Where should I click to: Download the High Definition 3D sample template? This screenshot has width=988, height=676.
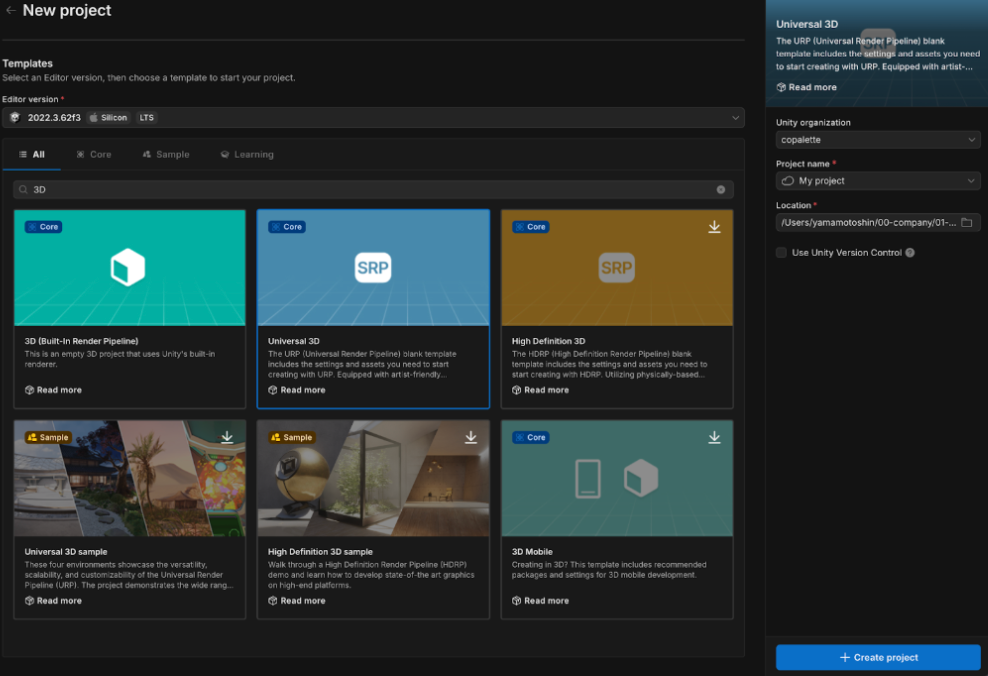[x=471, y=437]
